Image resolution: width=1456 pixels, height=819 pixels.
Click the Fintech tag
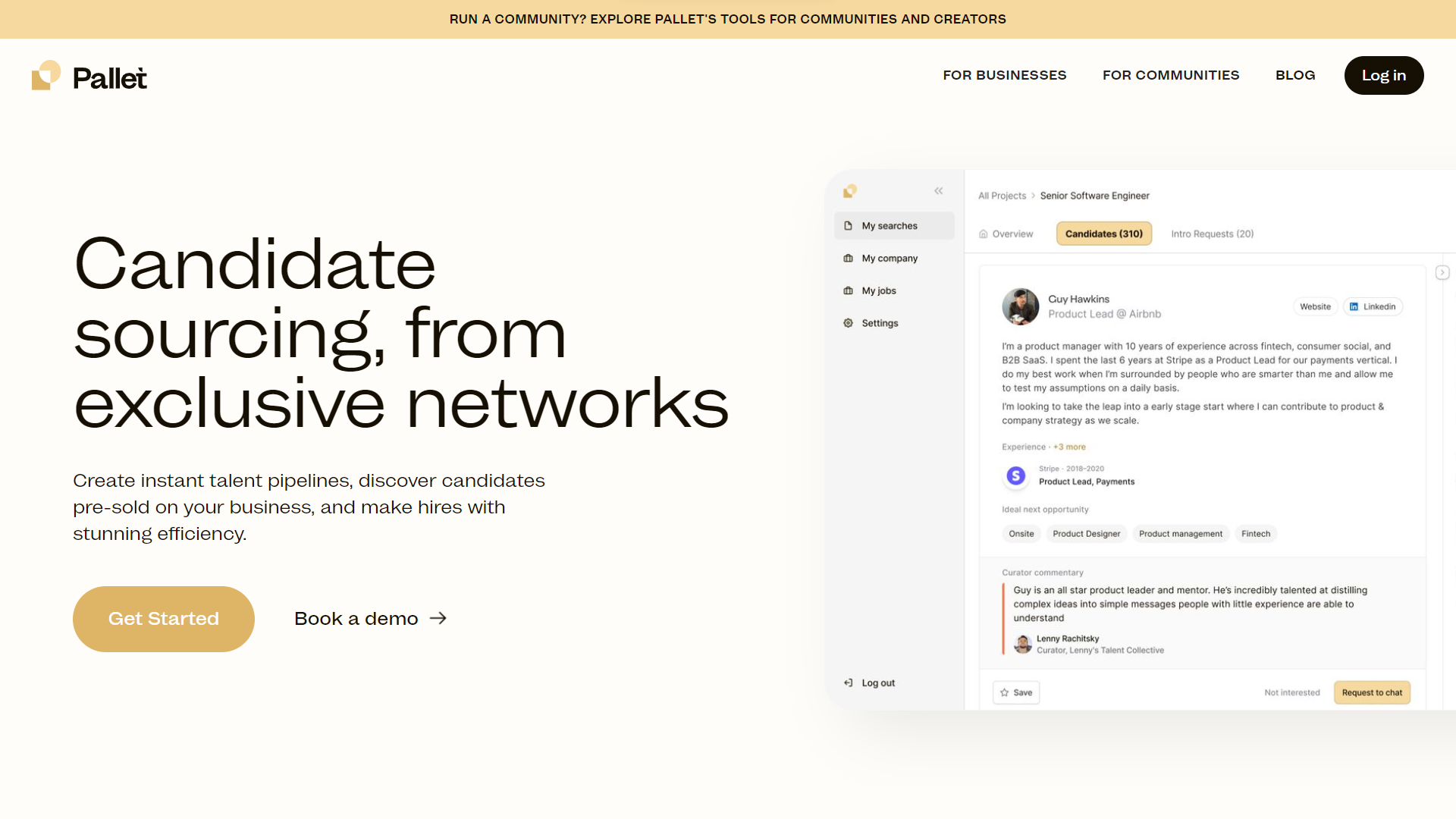click(1255, 534)
